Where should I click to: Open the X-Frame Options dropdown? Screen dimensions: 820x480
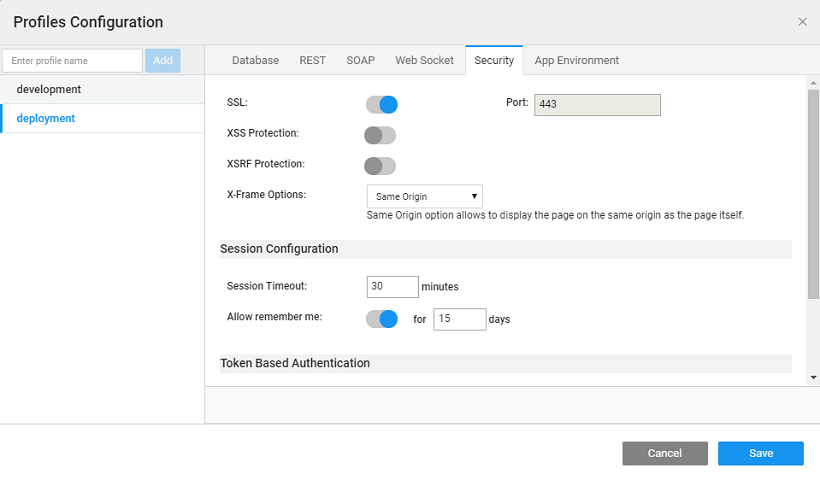point(425,196)
